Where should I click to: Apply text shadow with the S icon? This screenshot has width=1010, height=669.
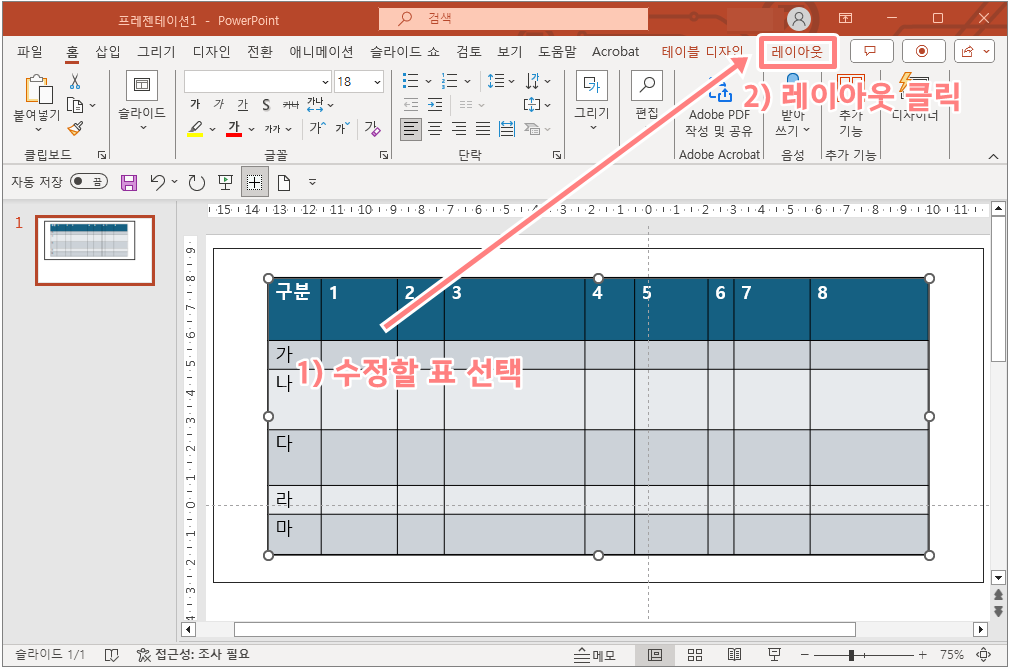pyautogui.click(x=266, y=104)
